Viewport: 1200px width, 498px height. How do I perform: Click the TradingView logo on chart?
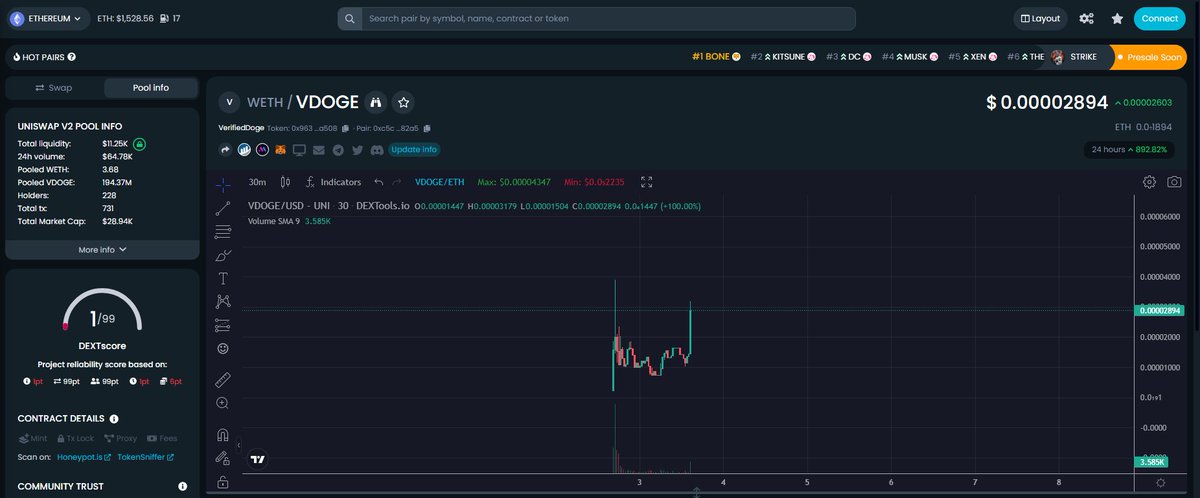[258, 459]
